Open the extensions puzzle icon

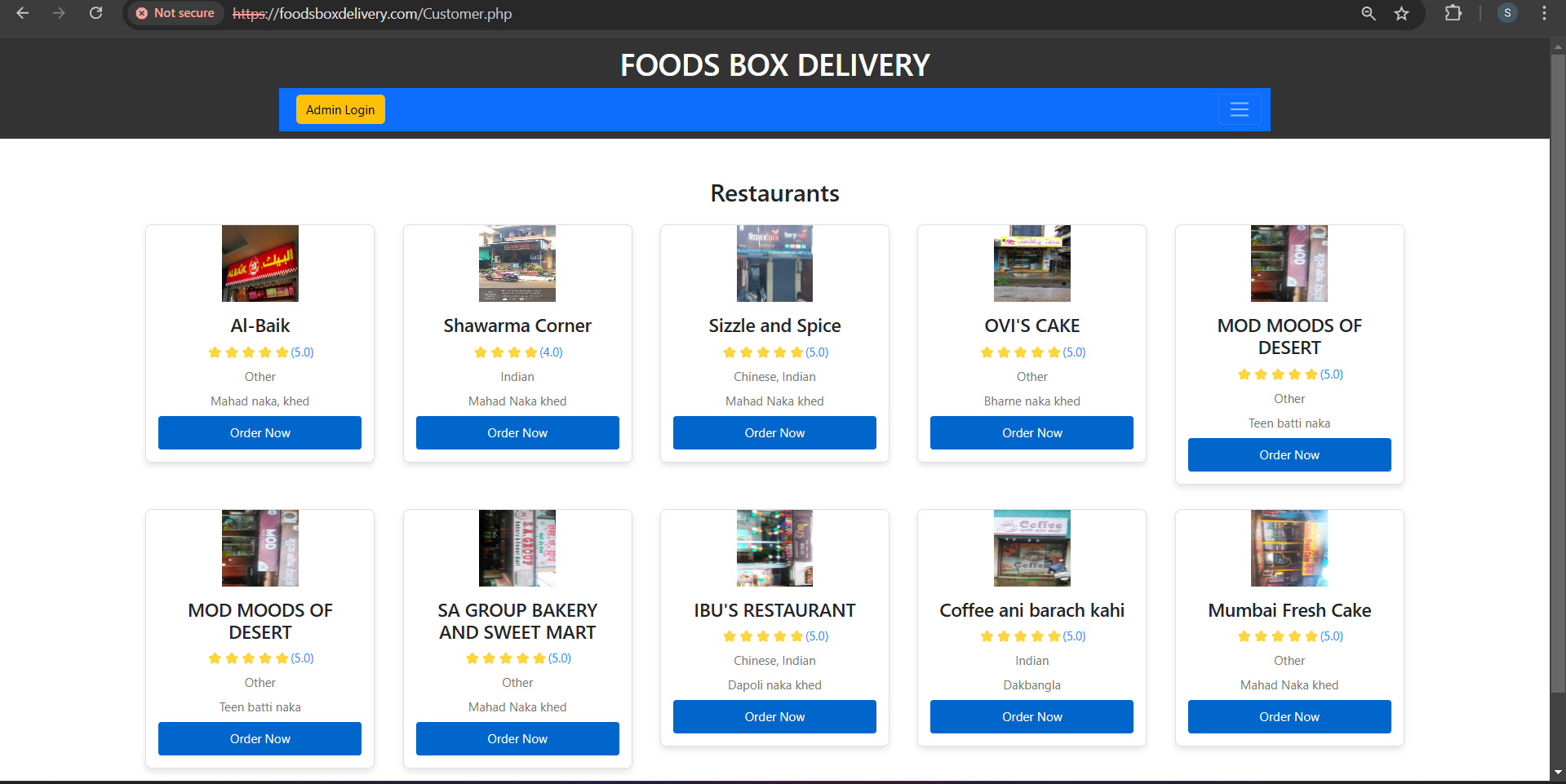1453,13
